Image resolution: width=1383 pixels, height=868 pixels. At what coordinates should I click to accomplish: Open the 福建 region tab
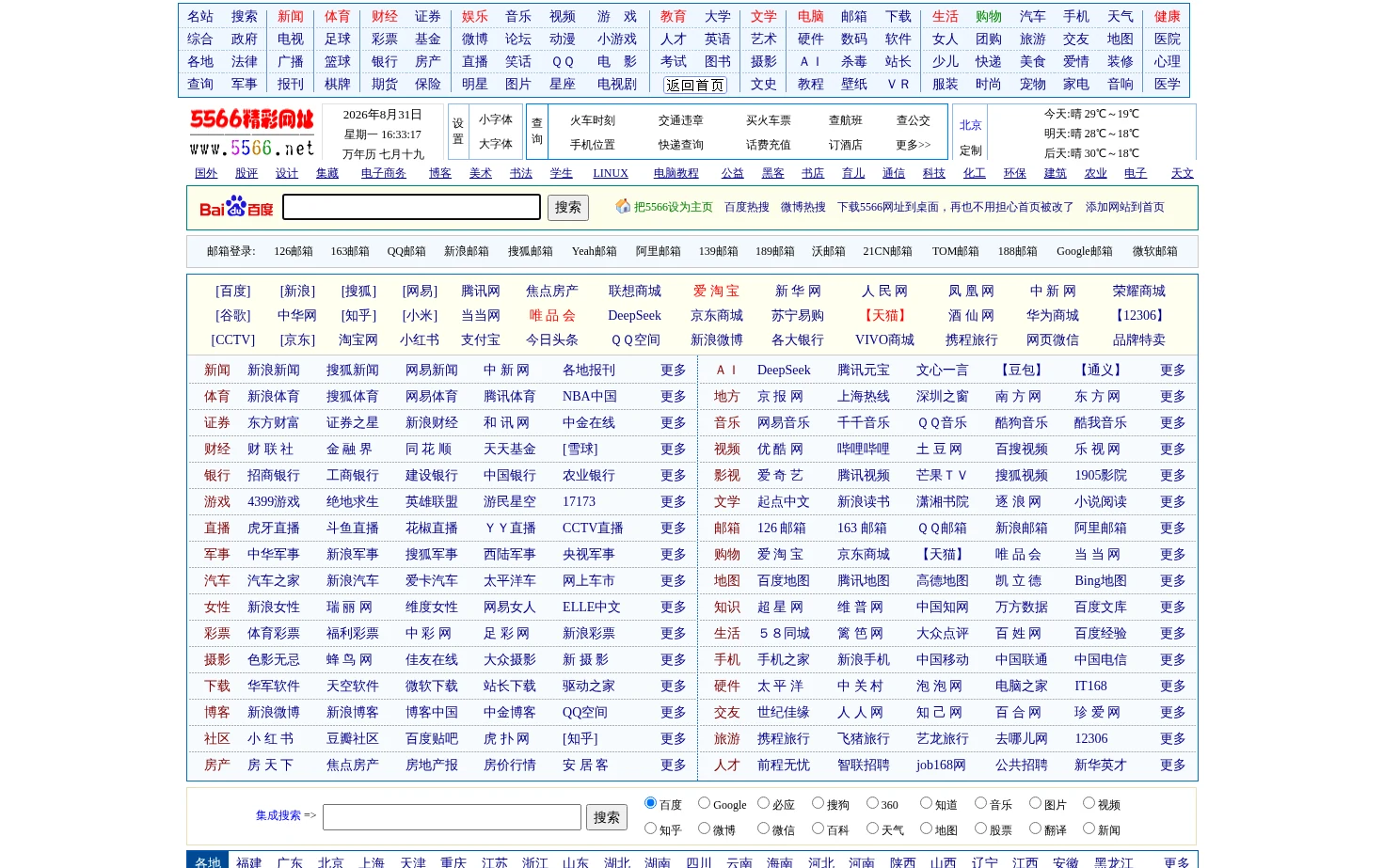pyautogui.click(x=249, y=862)
